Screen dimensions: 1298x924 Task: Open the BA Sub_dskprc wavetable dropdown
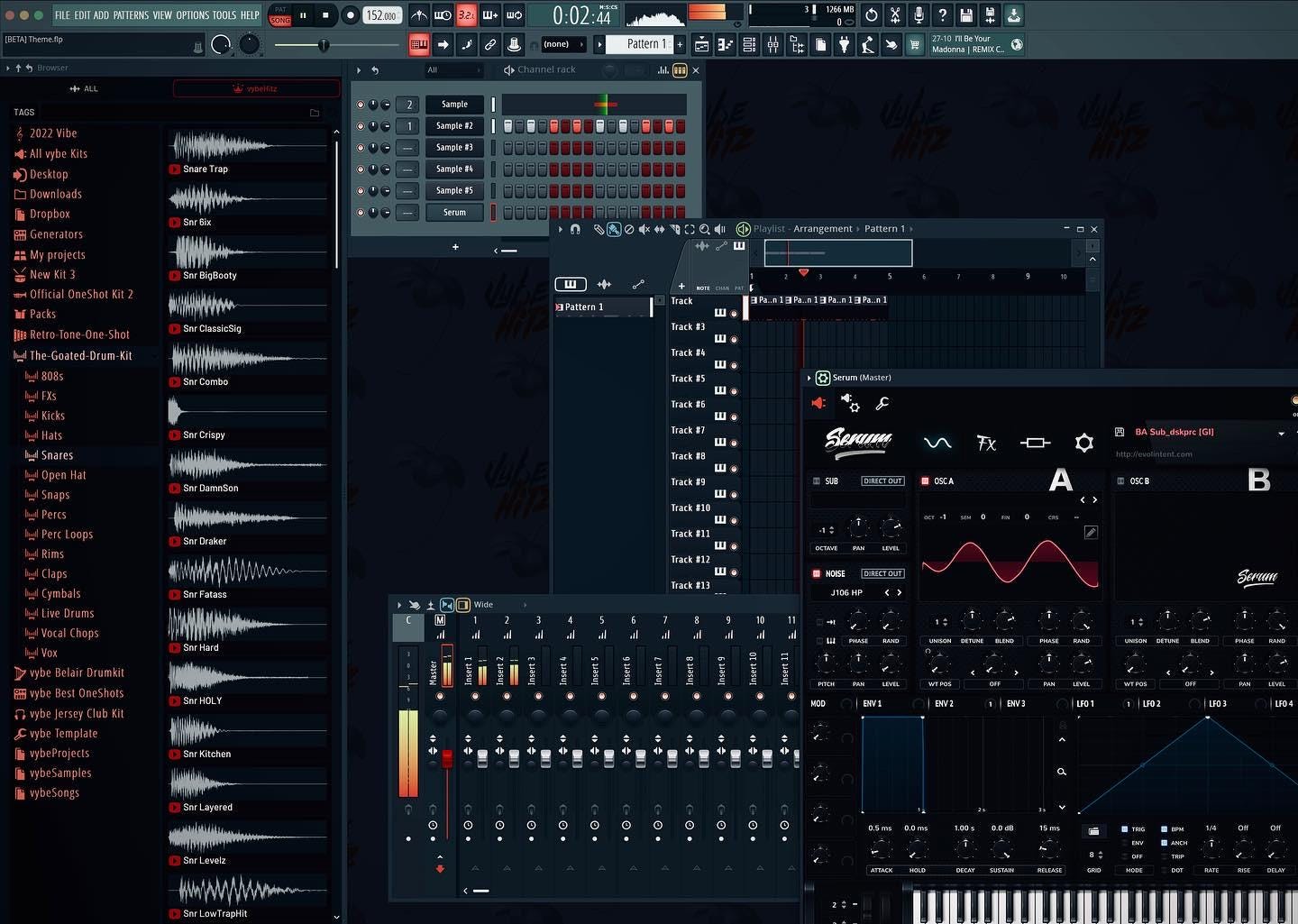1281,432
